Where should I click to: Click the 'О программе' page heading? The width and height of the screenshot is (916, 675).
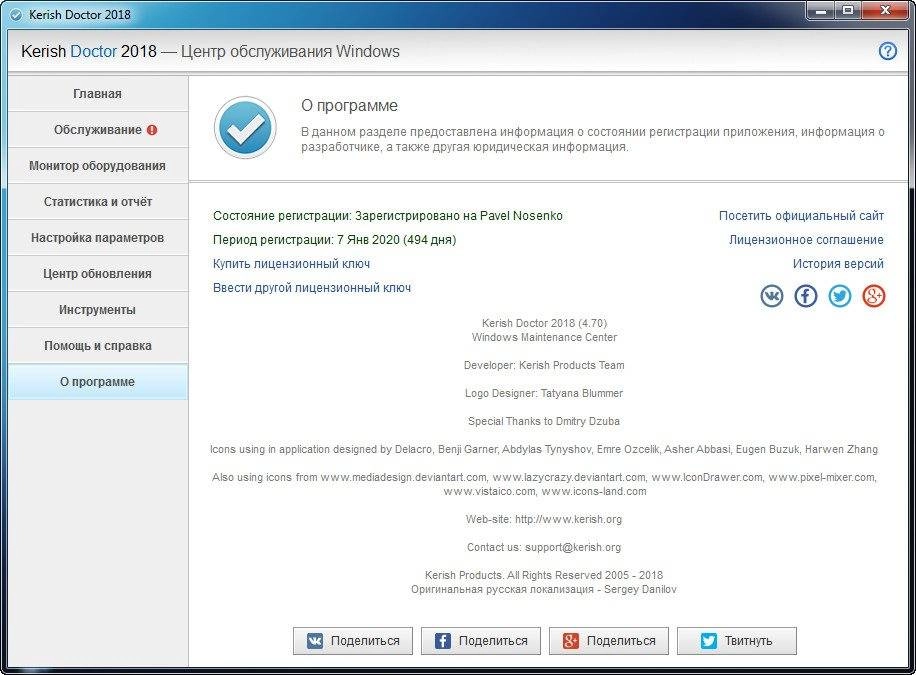click(x=349, y=105)
